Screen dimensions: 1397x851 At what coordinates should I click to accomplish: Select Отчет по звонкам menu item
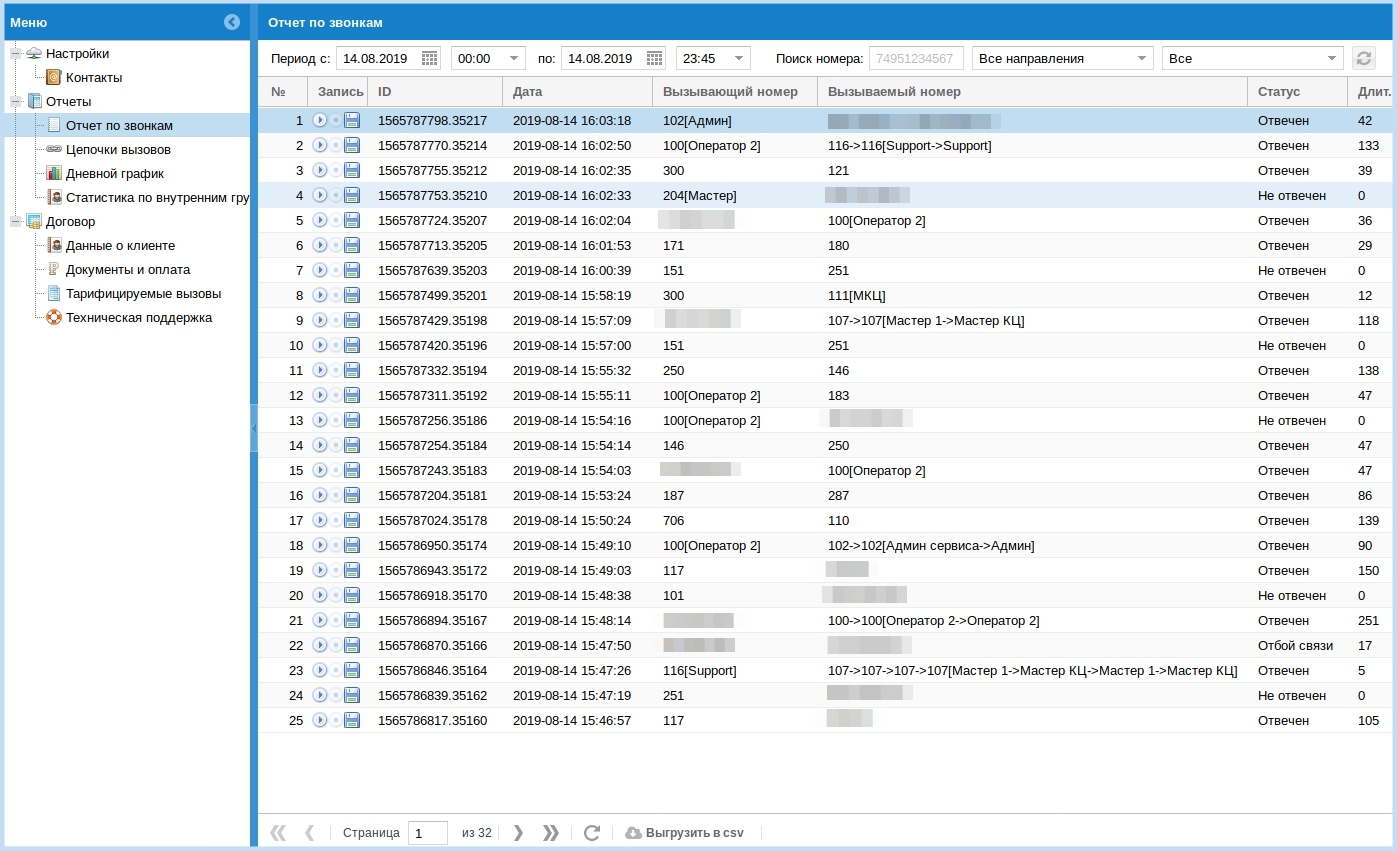tap(119, 125)
